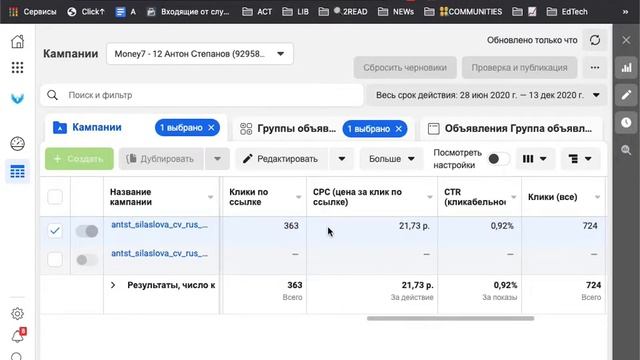Open the edit pencil panel icon
This screenshot has height=360, width=640.
pyautogui.click(x=626, y=95)
